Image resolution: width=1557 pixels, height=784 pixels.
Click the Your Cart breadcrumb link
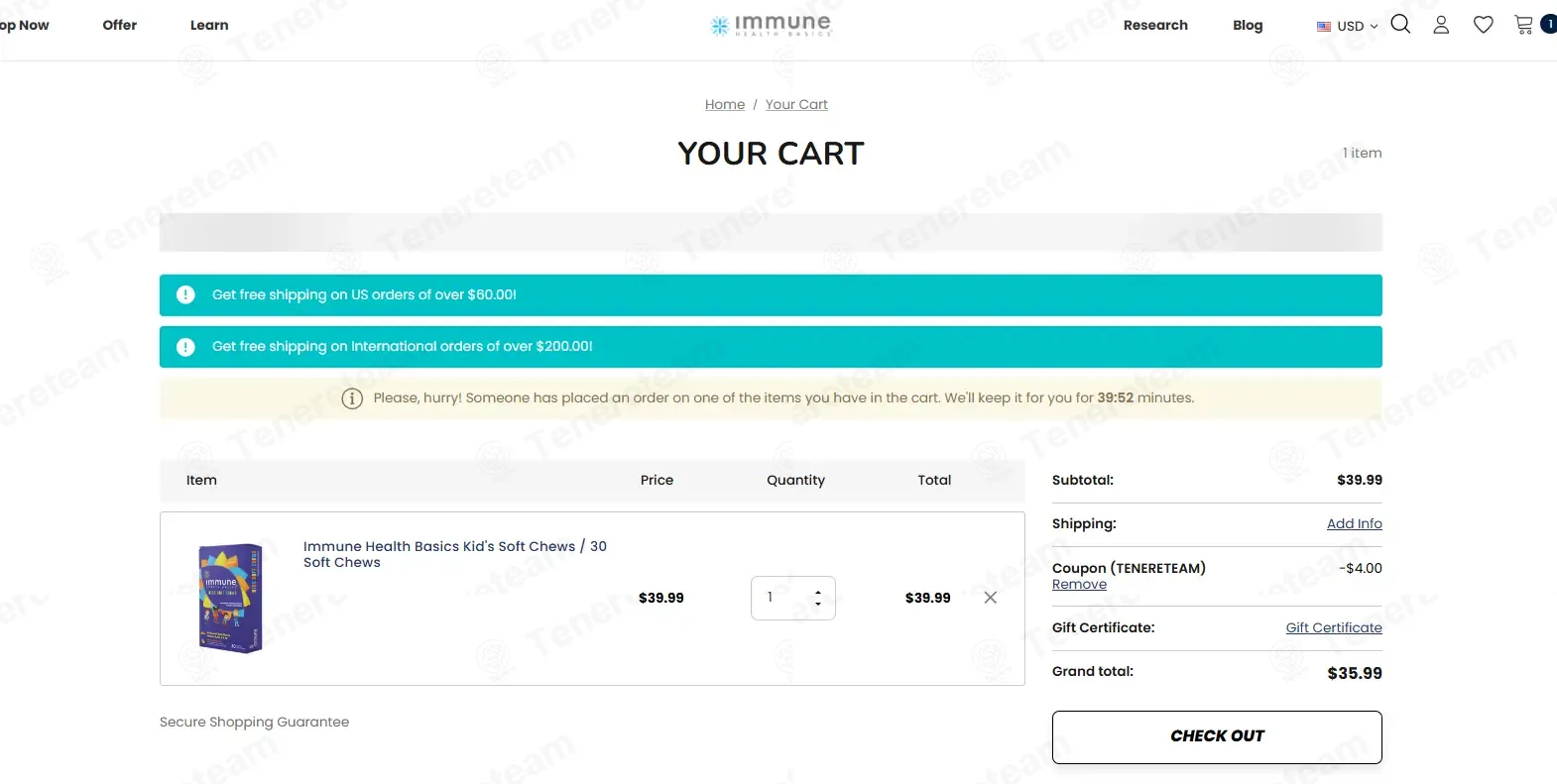pos(796,104)
